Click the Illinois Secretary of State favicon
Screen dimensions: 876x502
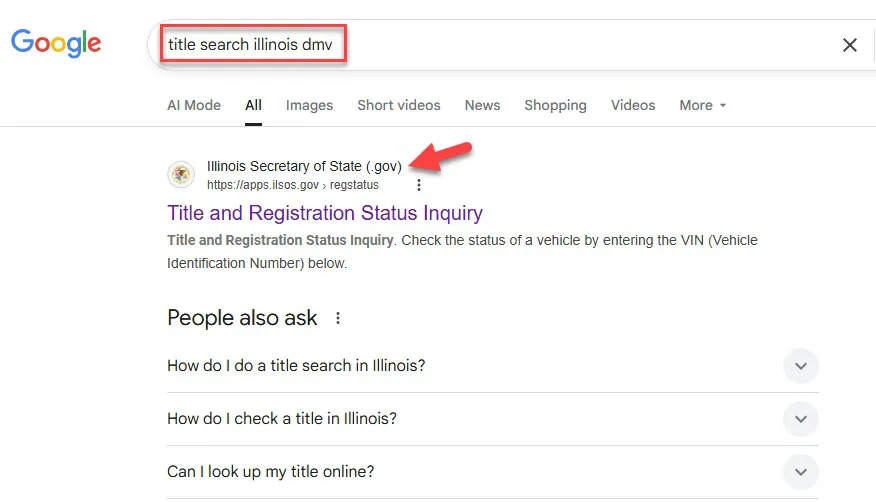pos(181,175)
